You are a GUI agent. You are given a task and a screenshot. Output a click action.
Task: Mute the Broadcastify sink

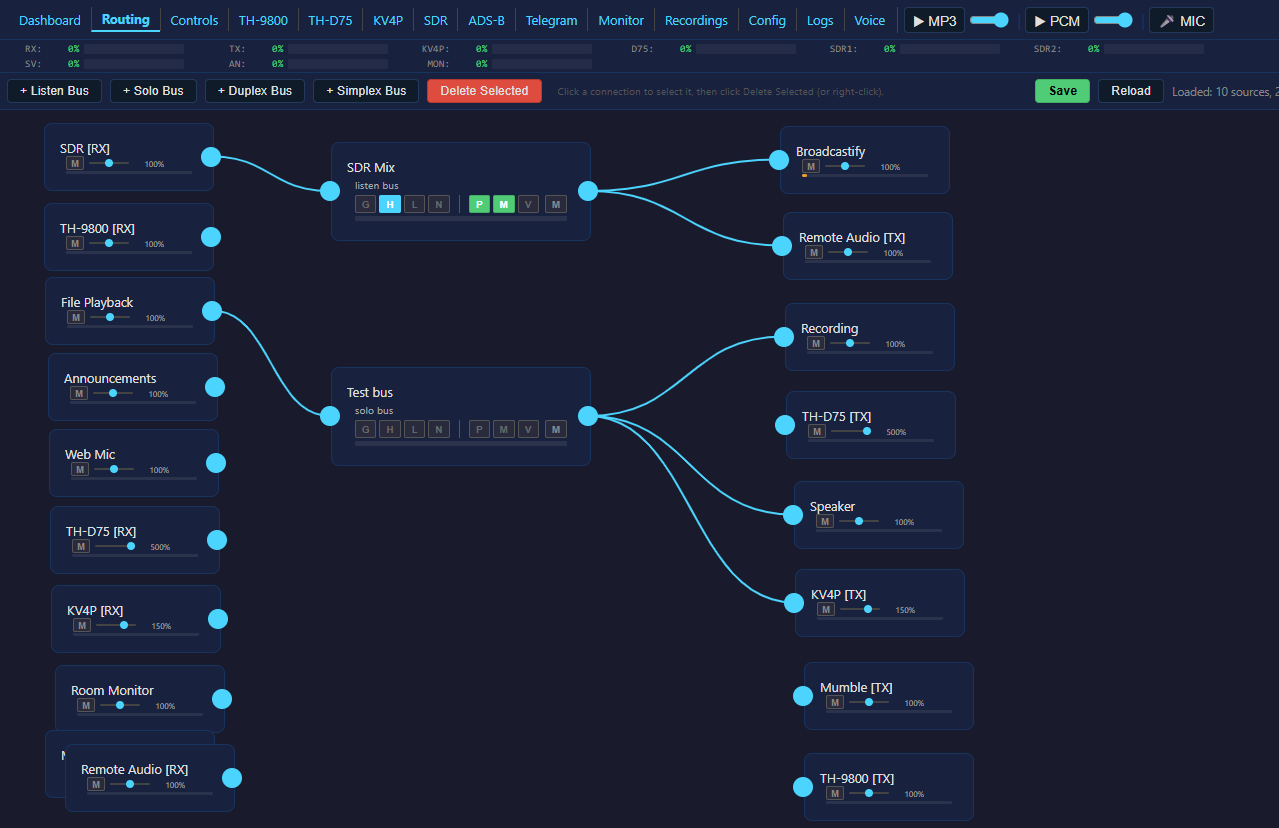810,166
